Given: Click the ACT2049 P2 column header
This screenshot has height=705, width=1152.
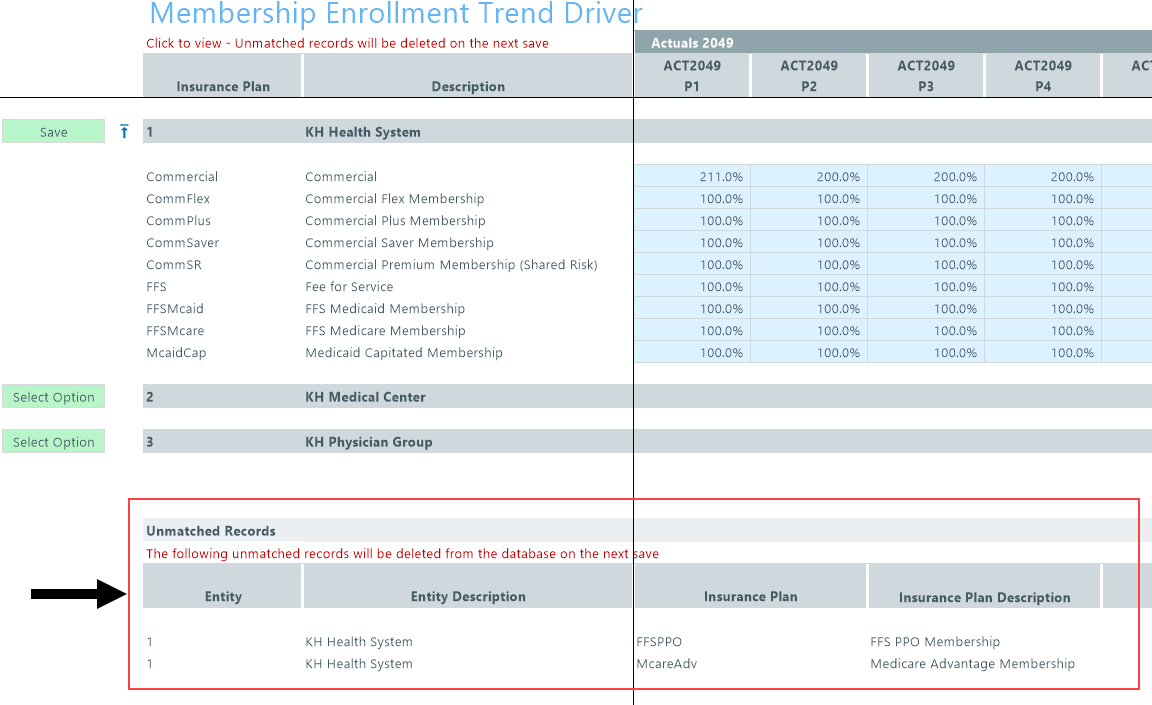Looking at the screenshot, I should click(x=809, y=76).
